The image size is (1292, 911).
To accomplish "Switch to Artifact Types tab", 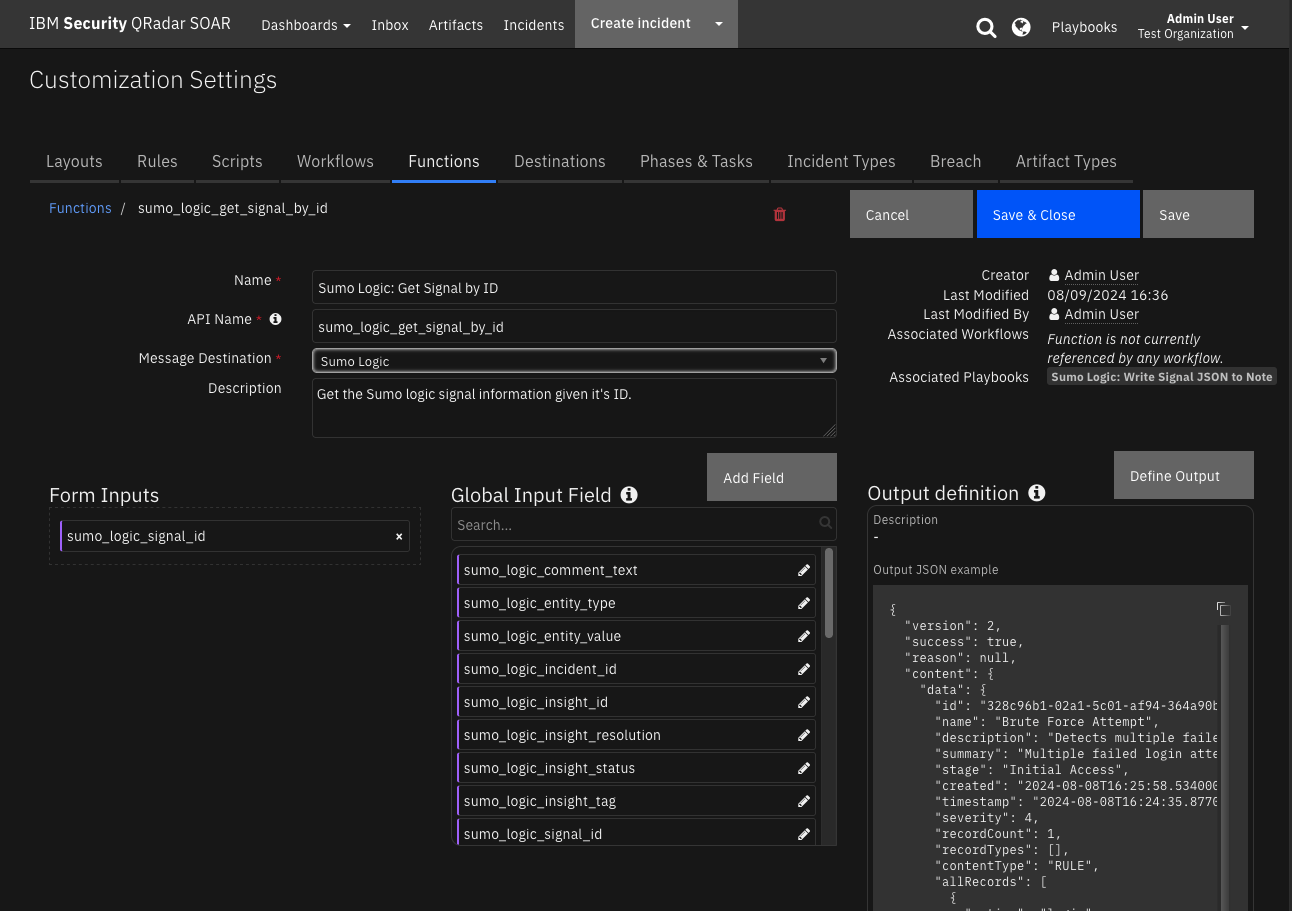I will 1066,161.
